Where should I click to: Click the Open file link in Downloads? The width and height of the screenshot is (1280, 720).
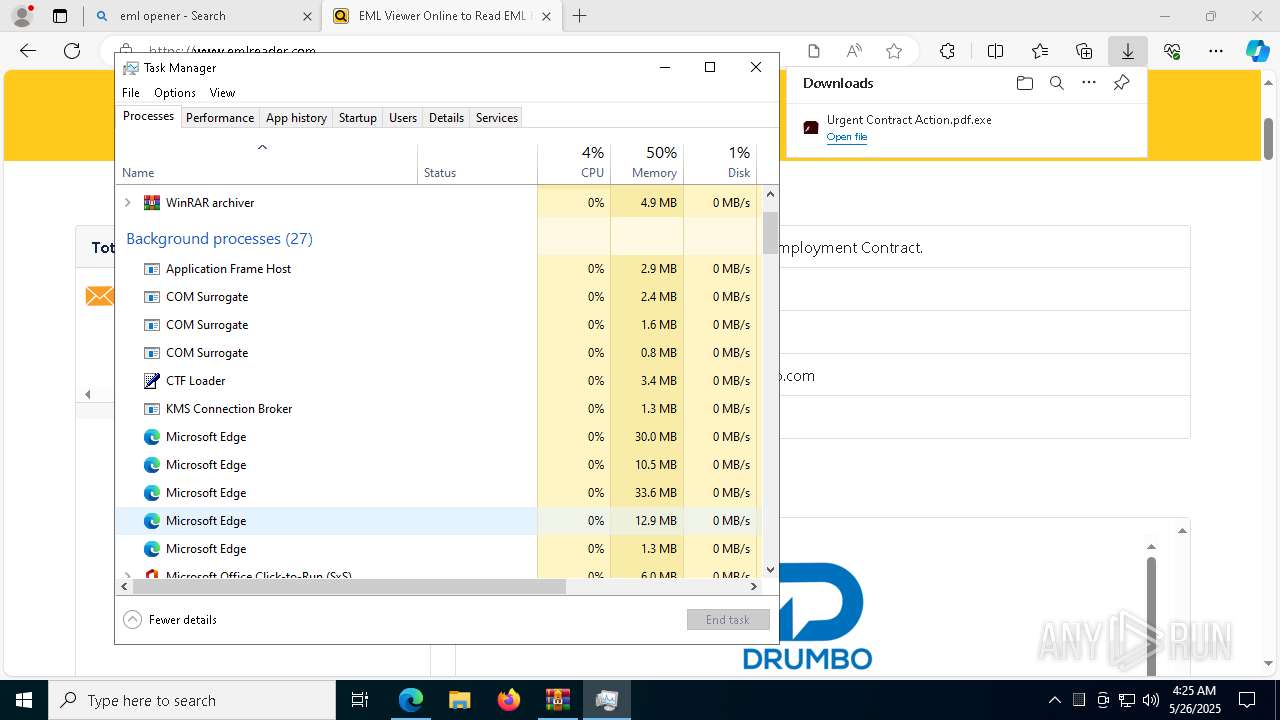pyautogui.click(x=846, y=137)
